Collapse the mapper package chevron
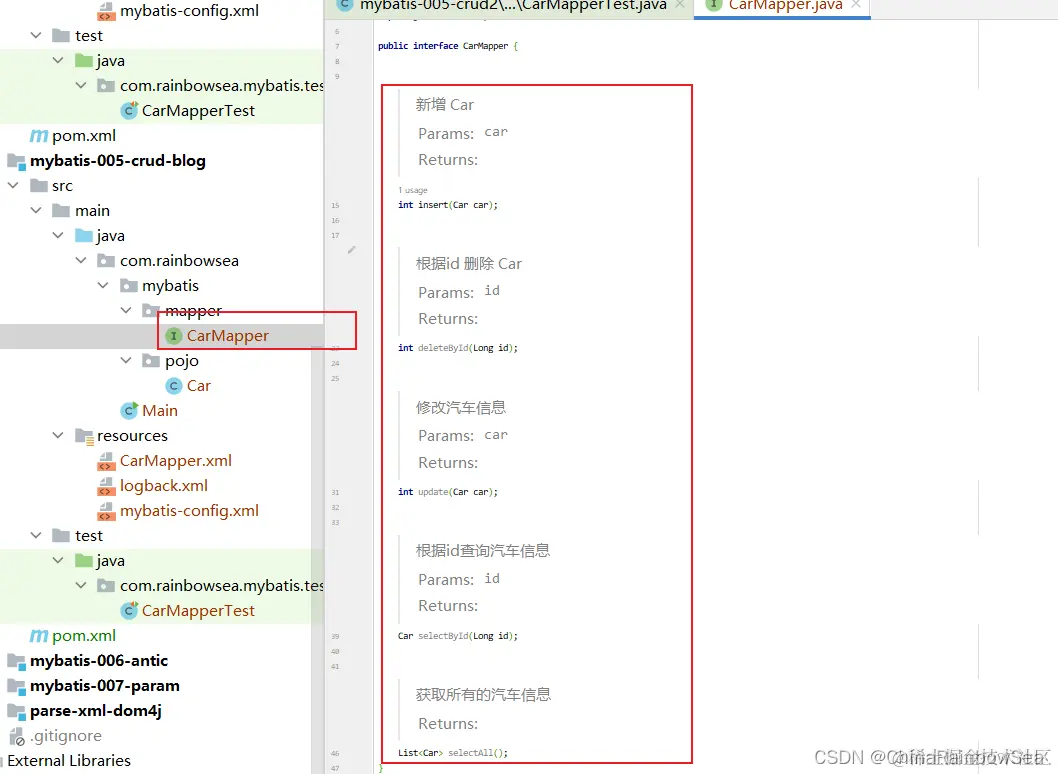The height and width of the screenshot is (774, 1058). point(126,310)
